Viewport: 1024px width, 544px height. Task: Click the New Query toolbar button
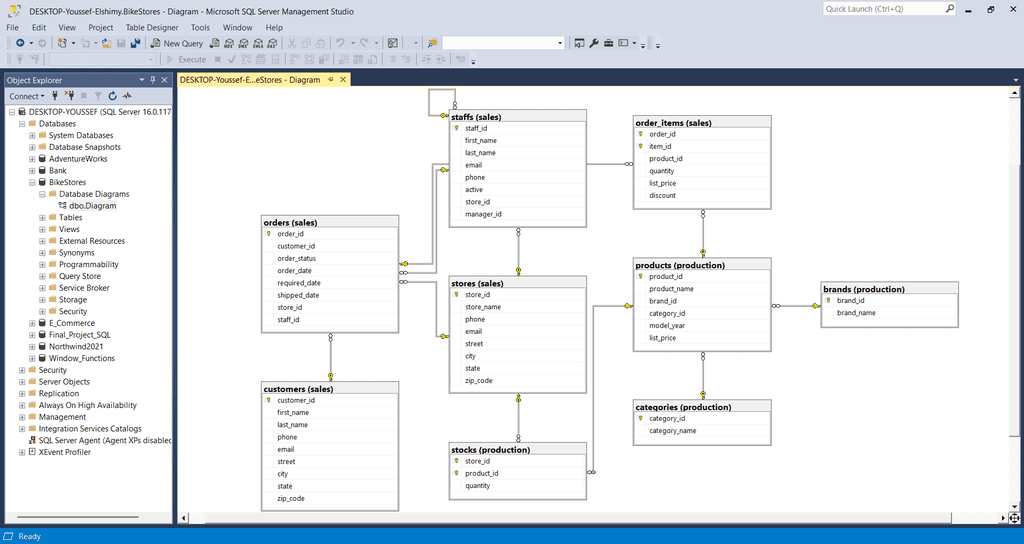point(177,43)
